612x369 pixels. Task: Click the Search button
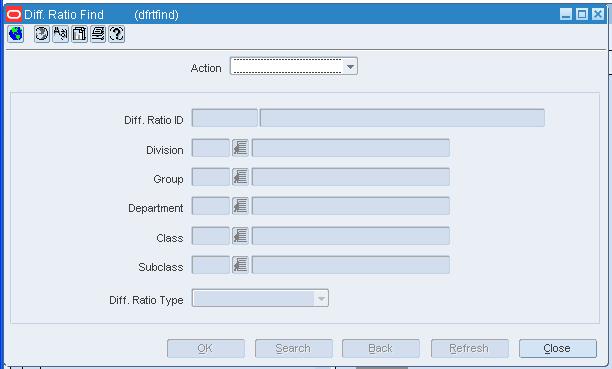[294, 348]
